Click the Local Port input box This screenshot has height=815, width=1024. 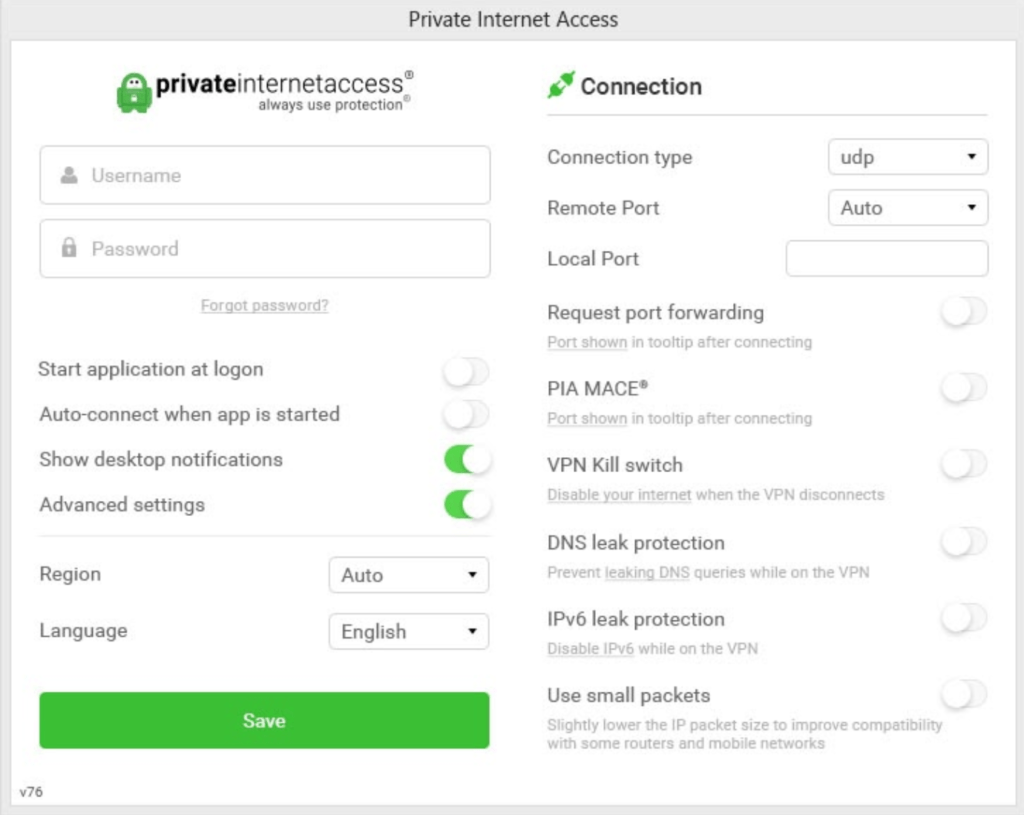(886, 258)
